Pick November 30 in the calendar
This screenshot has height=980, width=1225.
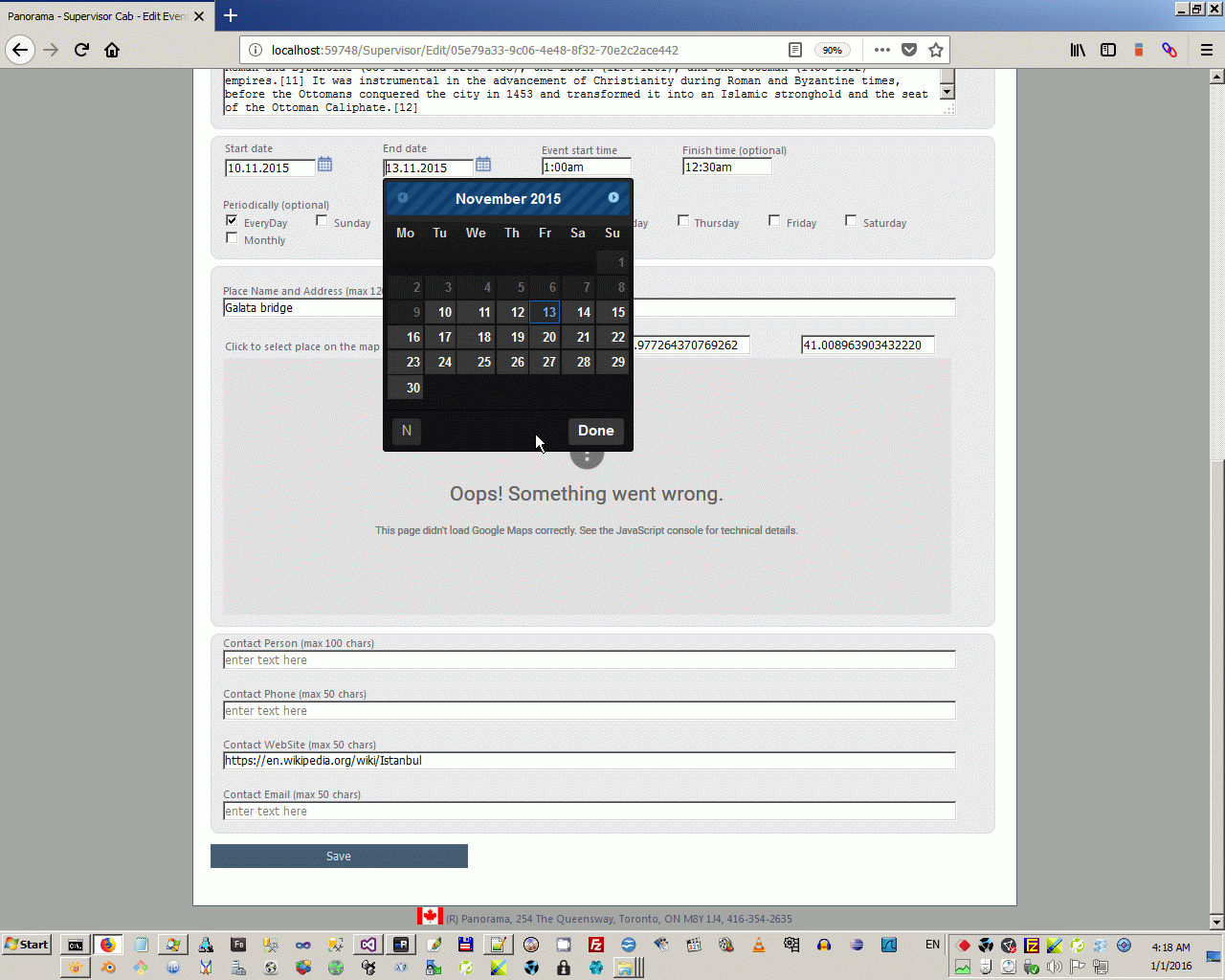click(406, 388)
